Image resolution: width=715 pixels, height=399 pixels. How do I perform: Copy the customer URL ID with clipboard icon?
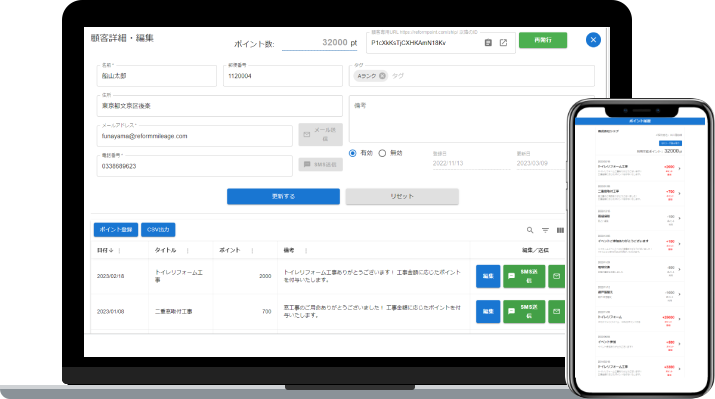488,42
